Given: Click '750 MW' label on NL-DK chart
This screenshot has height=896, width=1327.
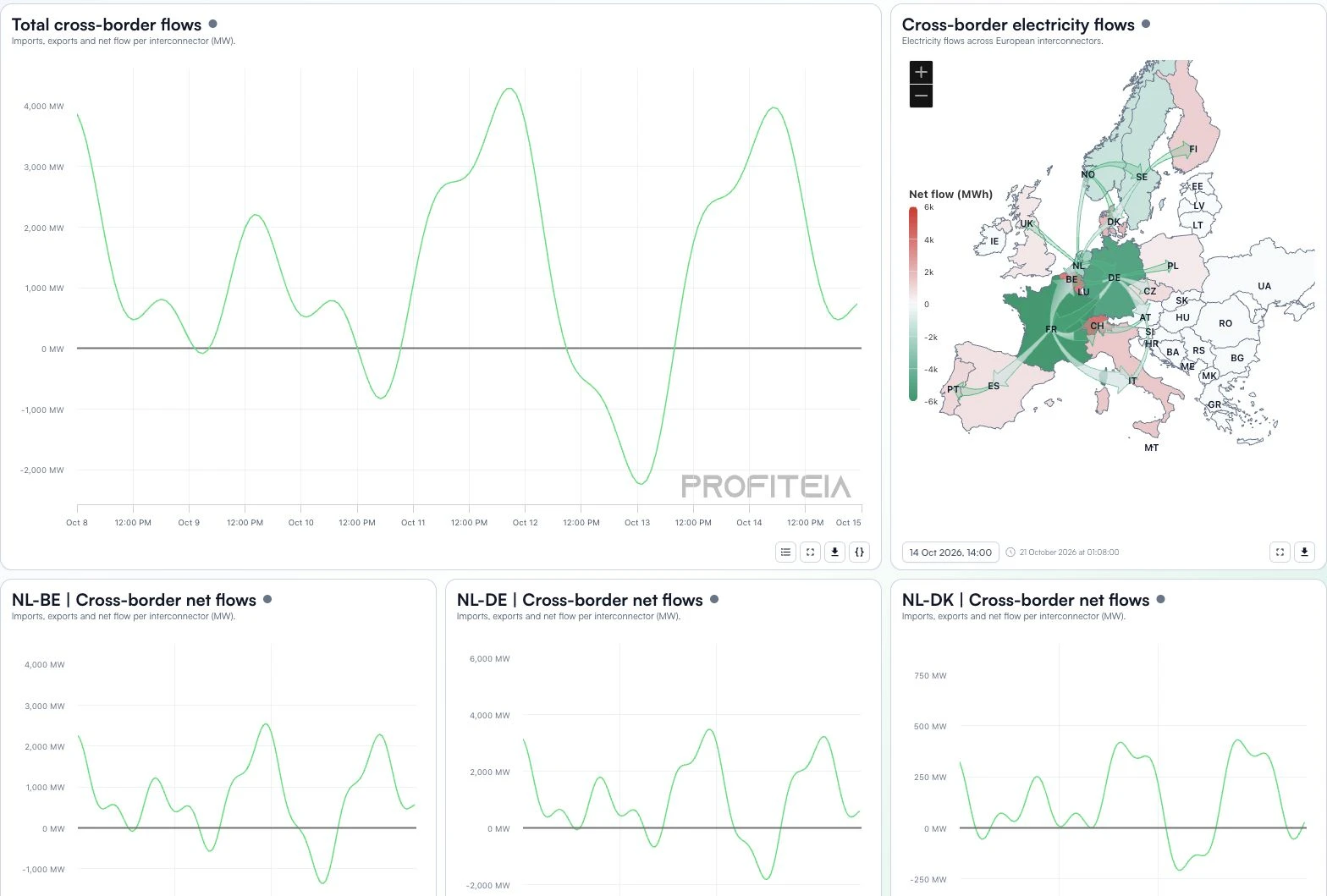Looking at the screenshot, I should point(931,675).
